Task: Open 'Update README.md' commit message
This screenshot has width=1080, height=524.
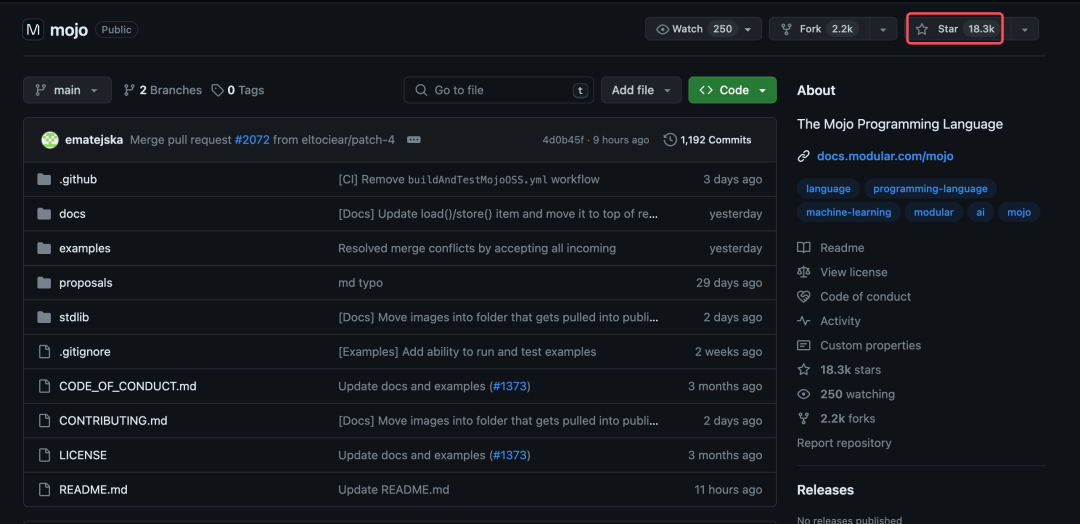Action: 393,490
